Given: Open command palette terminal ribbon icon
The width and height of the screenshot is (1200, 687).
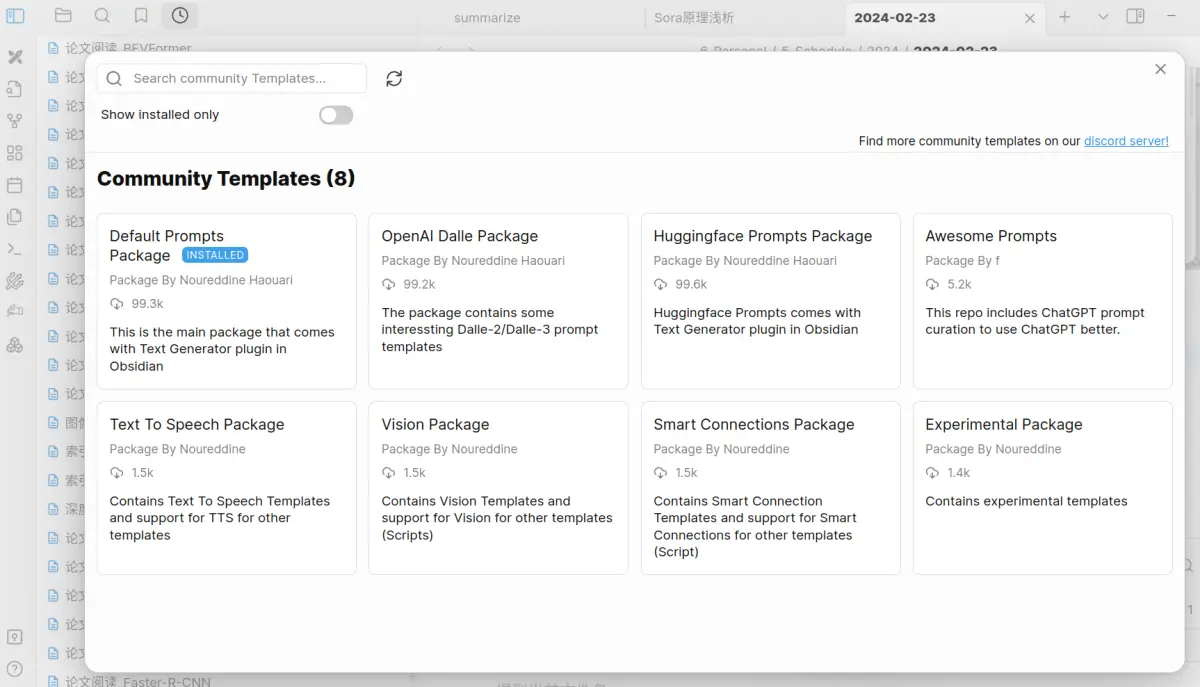Looking at the screenshot, I should tap(15, 249).
